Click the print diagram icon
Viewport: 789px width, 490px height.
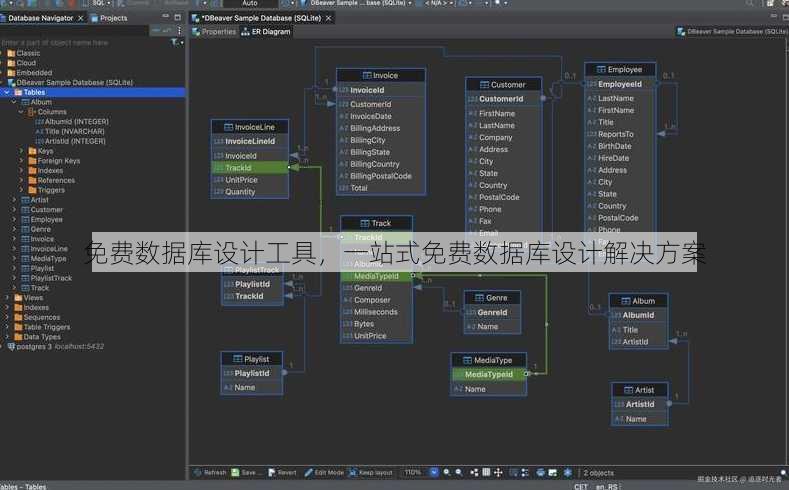coord(540,472)
